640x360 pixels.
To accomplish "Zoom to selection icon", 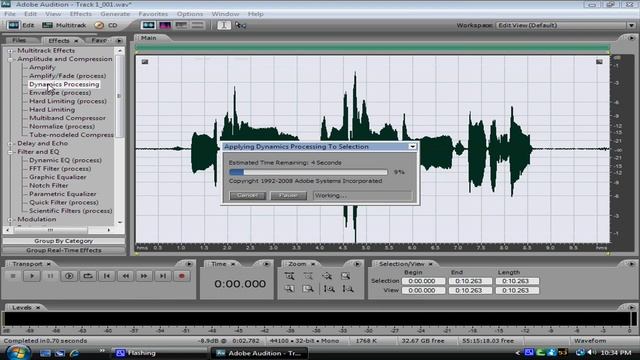I will click(346, 276).
